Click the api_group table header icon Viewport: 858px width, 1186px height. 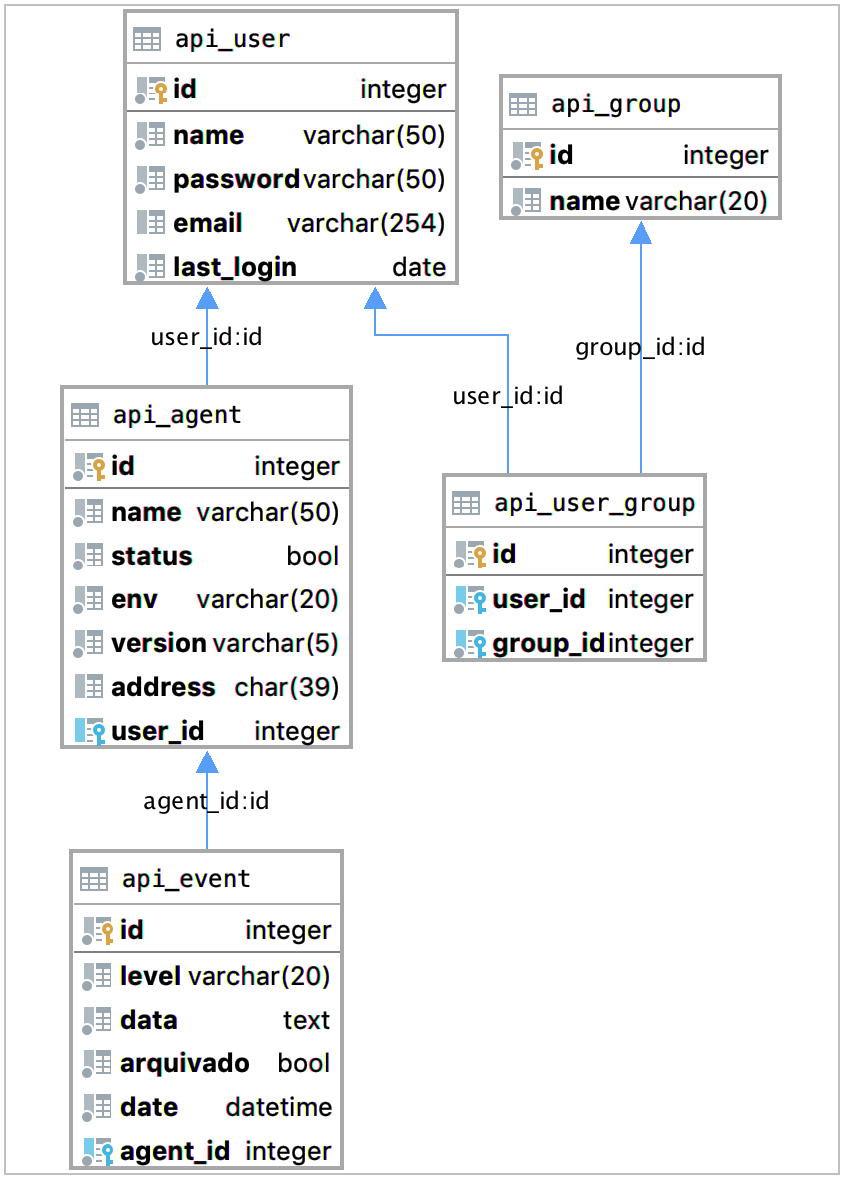point(523,104)
